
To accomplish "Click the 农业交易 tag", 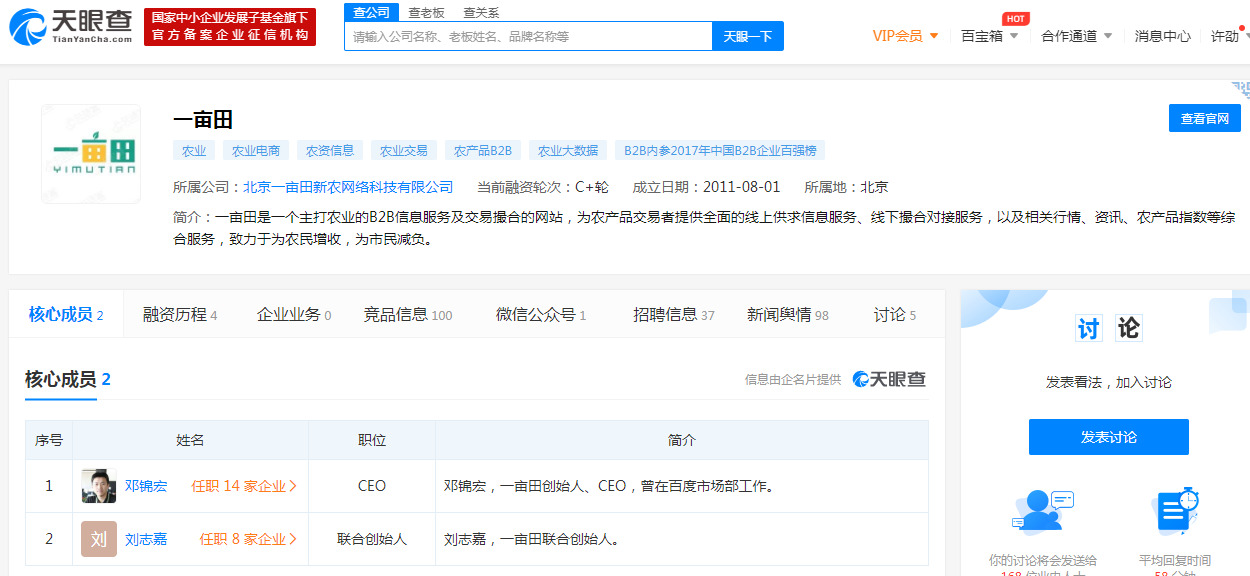I will tap(404, 151).
